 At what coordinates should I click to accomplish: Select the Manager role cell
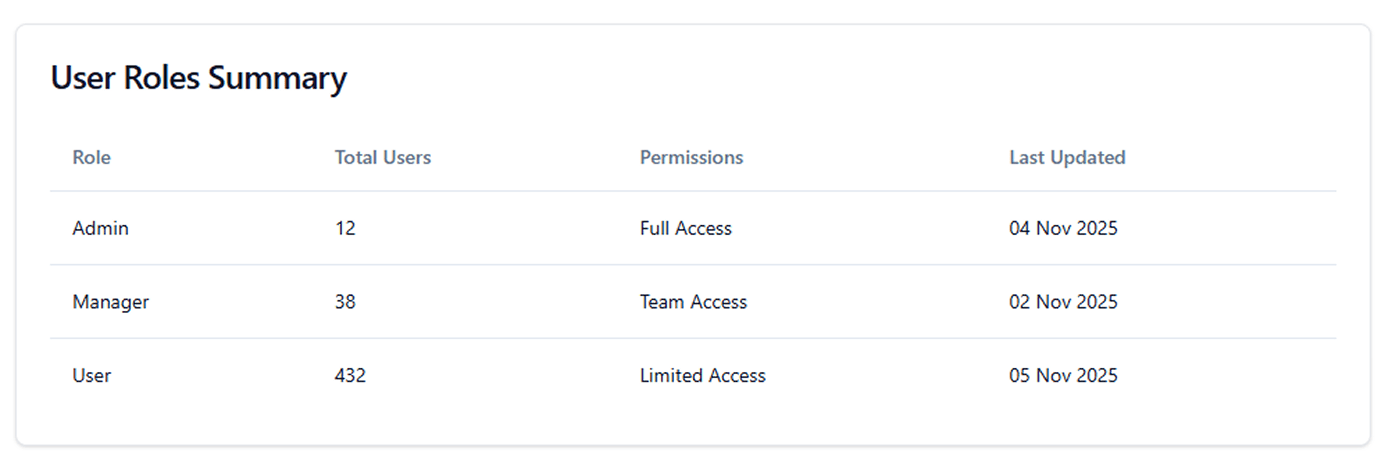pos(110,302)
